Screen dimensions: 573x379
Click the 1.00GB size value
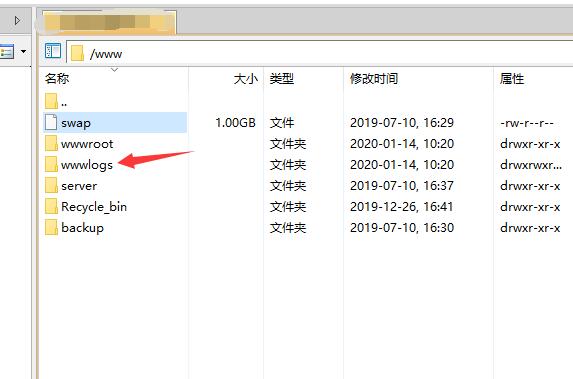pyautogui.click(x=235, y=123)
